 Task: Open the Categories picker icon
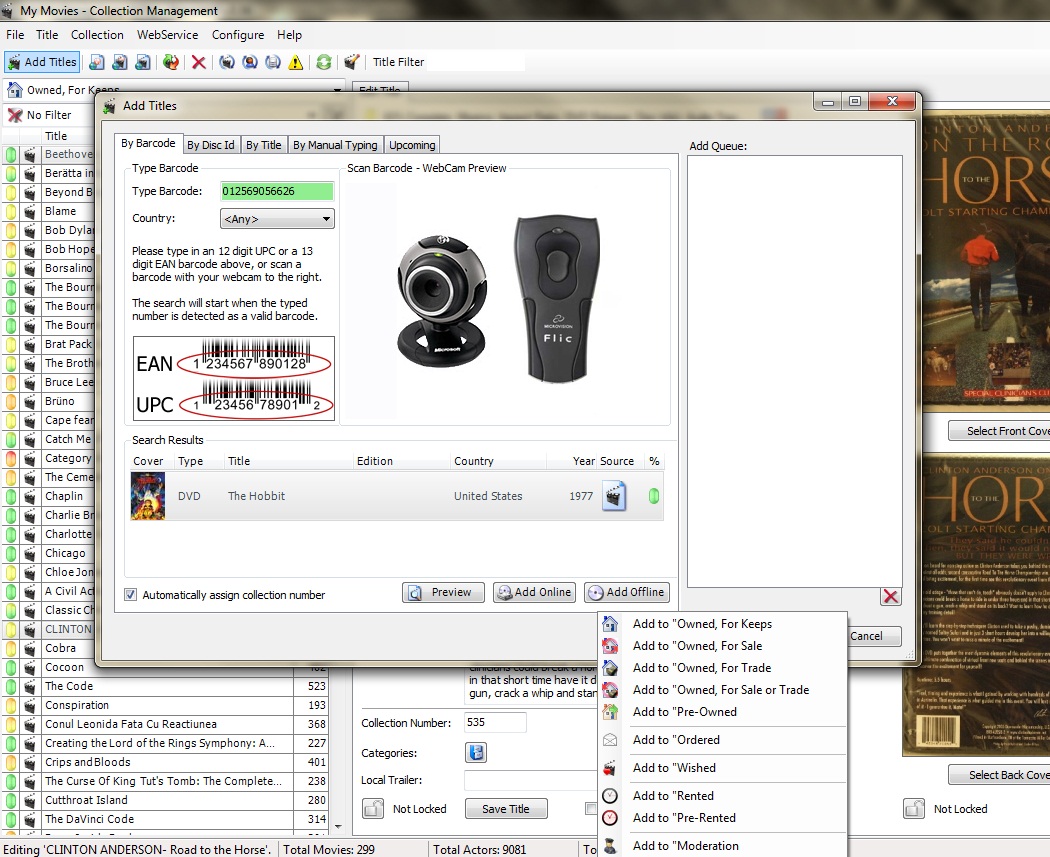pyautogui.click(x=476, y=753)
